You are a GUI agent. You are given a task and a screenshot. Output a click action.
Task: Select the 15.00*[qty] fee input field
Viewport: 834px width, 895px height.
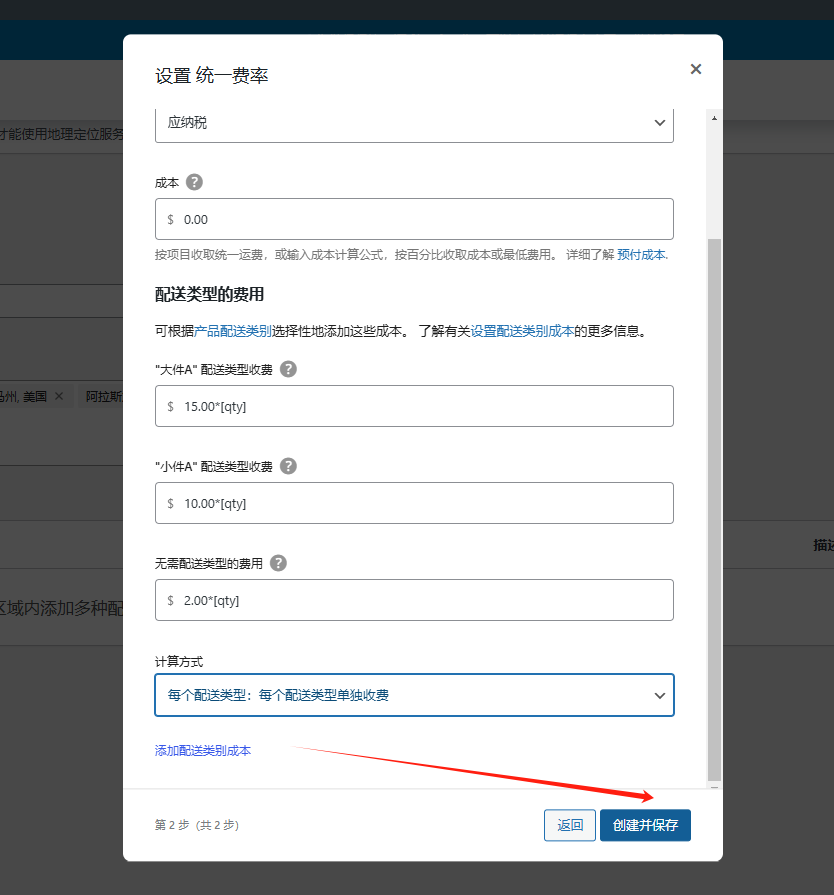pyautogui.click(x=414, y=406)
